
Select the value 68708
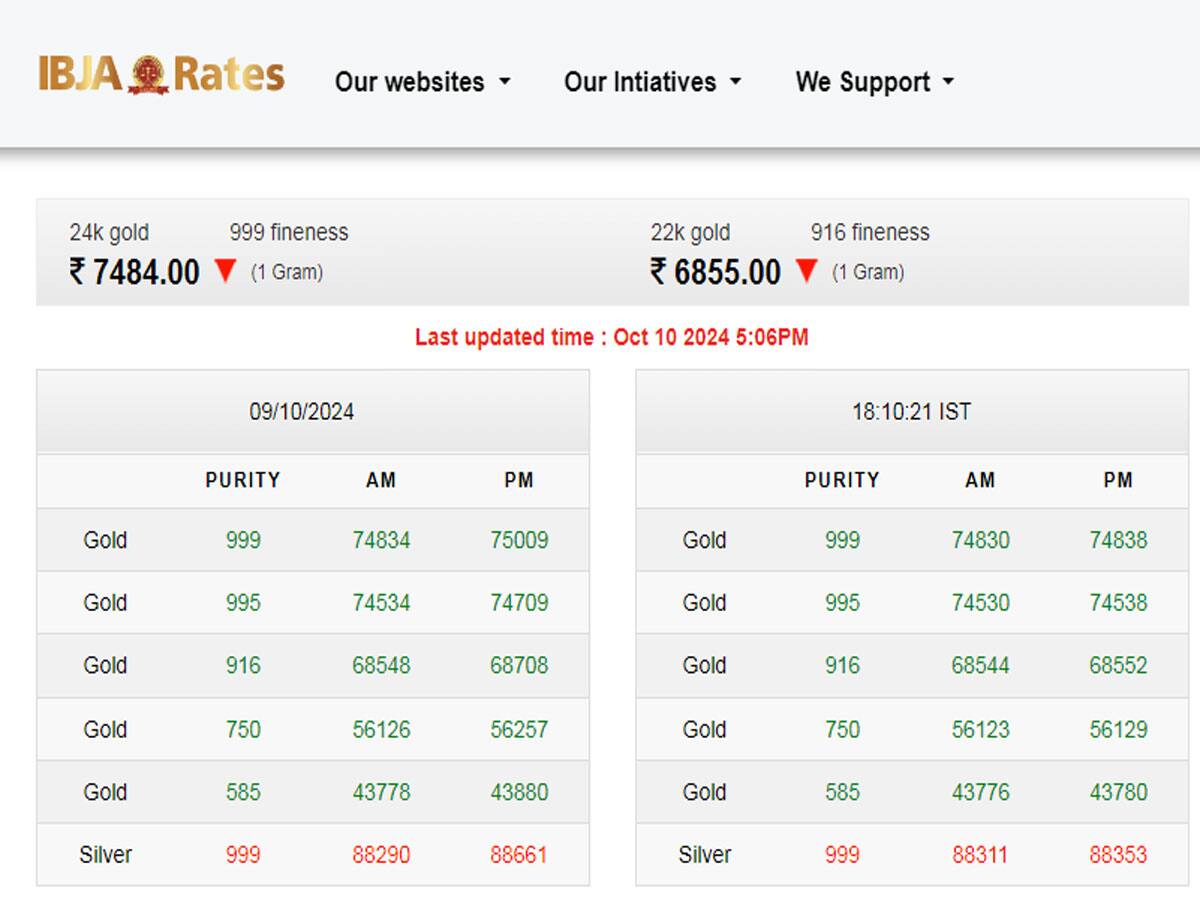519,665
